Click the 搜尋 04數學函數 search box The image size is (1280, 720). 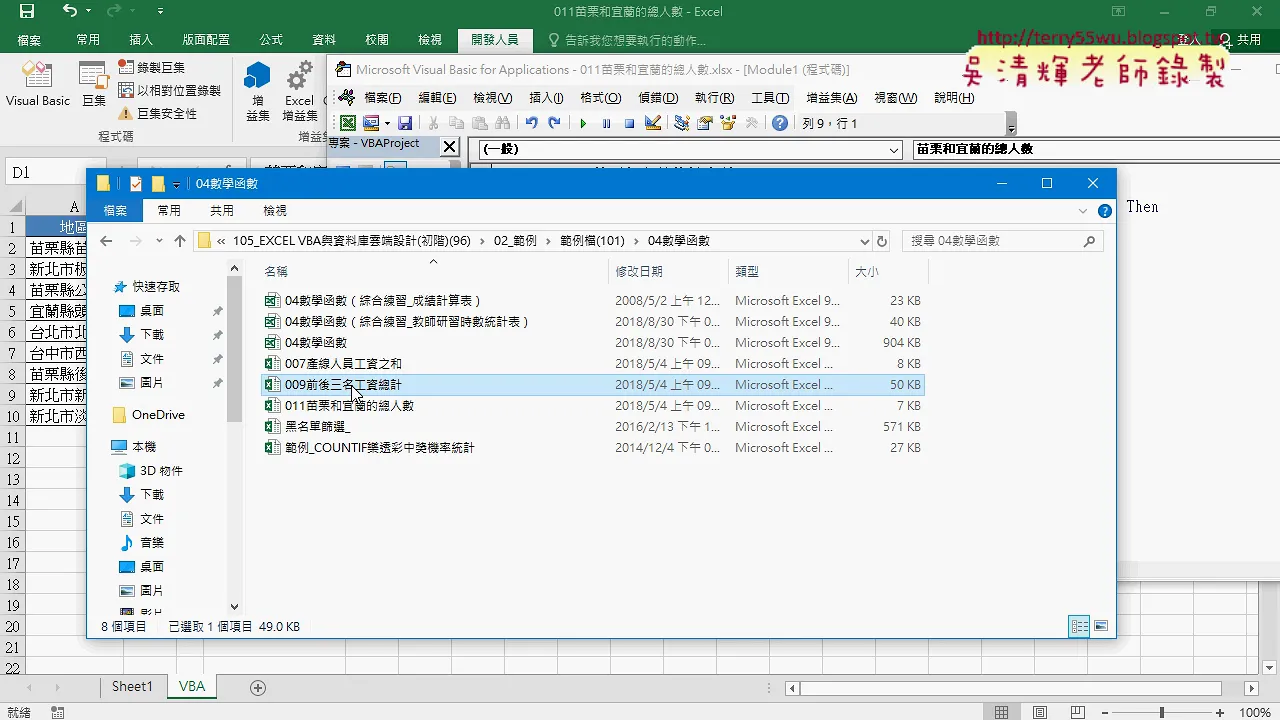click(1002, 241)
